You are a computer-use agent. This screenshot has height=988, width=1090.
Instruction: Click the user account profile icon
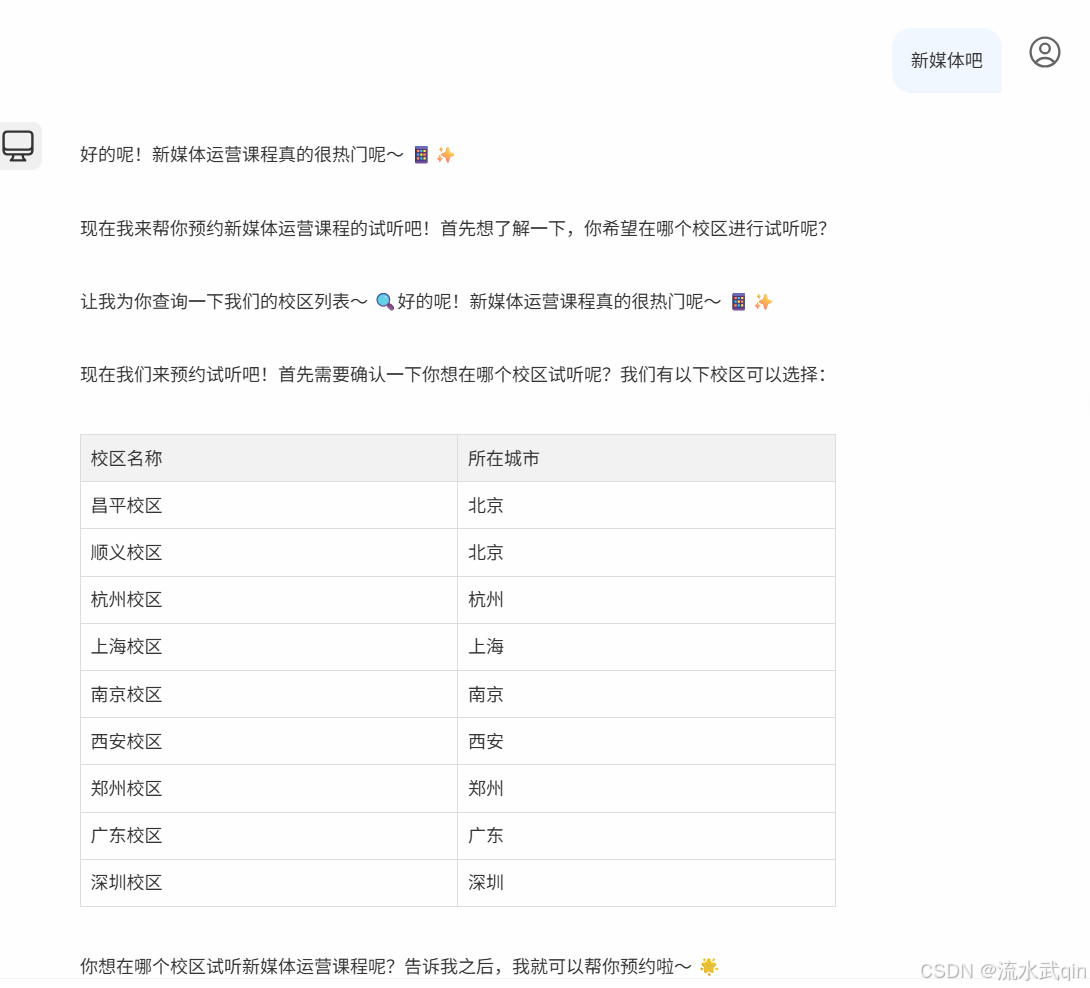1045,53
